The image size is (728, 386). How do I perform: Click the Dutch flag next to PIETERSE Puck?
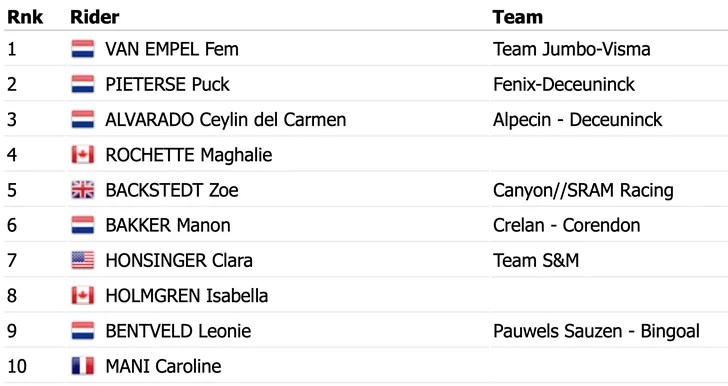83,84
